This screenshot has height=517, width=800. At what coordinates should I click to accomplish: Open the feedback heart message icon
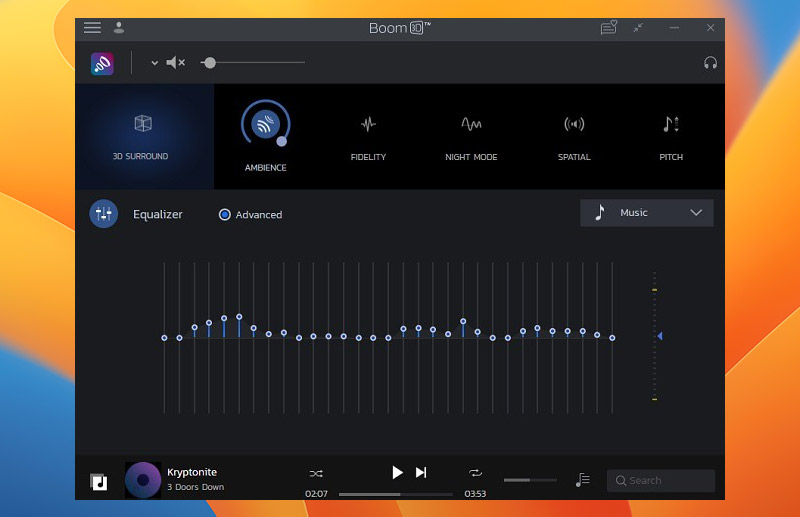click(609, 28)
